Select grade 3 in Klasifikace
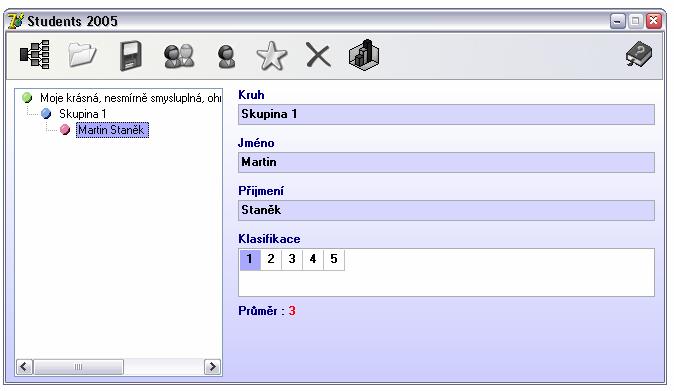The height and width of the screenshot is (391, 674). coord(292,259)
